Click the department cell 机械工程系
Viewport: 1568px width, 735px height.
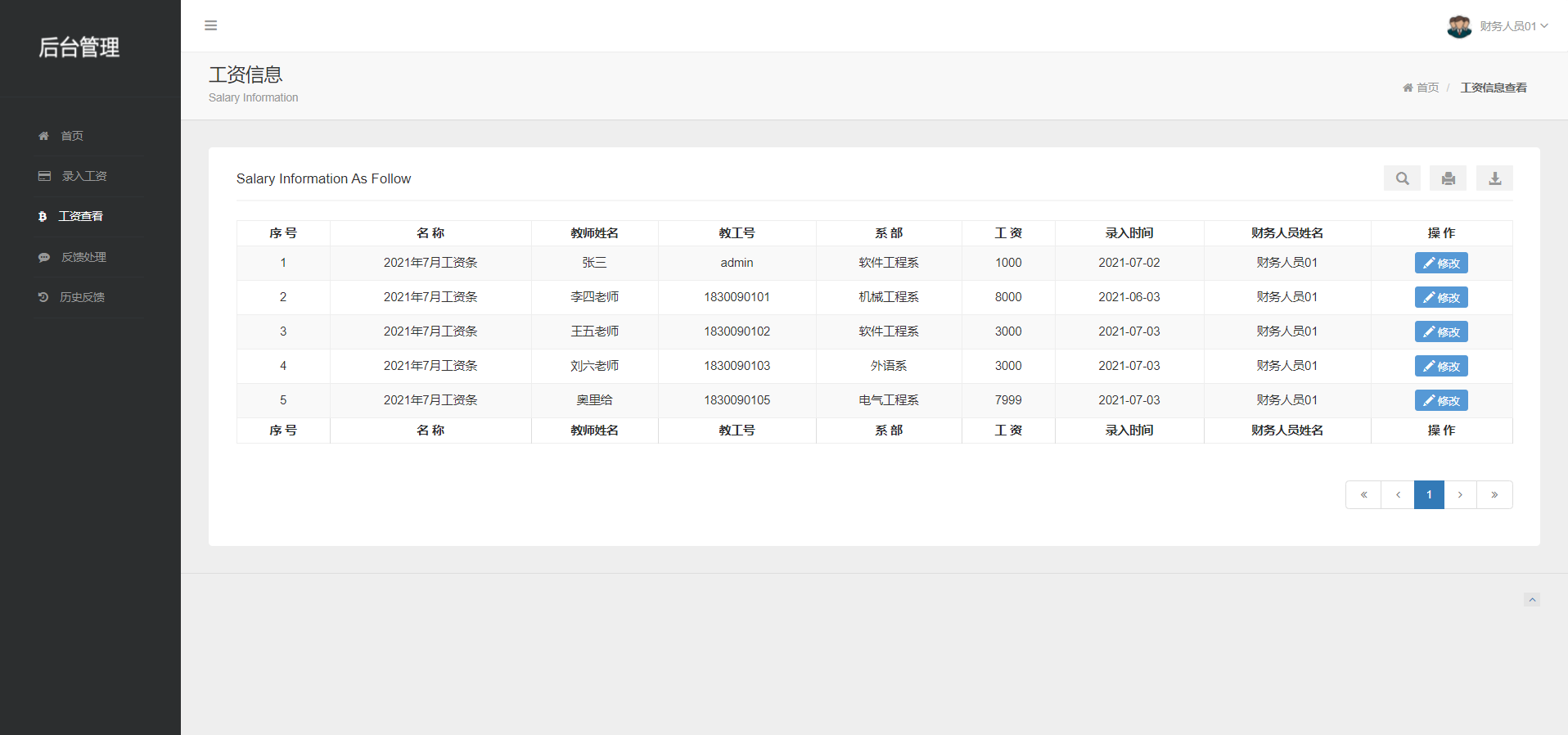coord(889,297)
